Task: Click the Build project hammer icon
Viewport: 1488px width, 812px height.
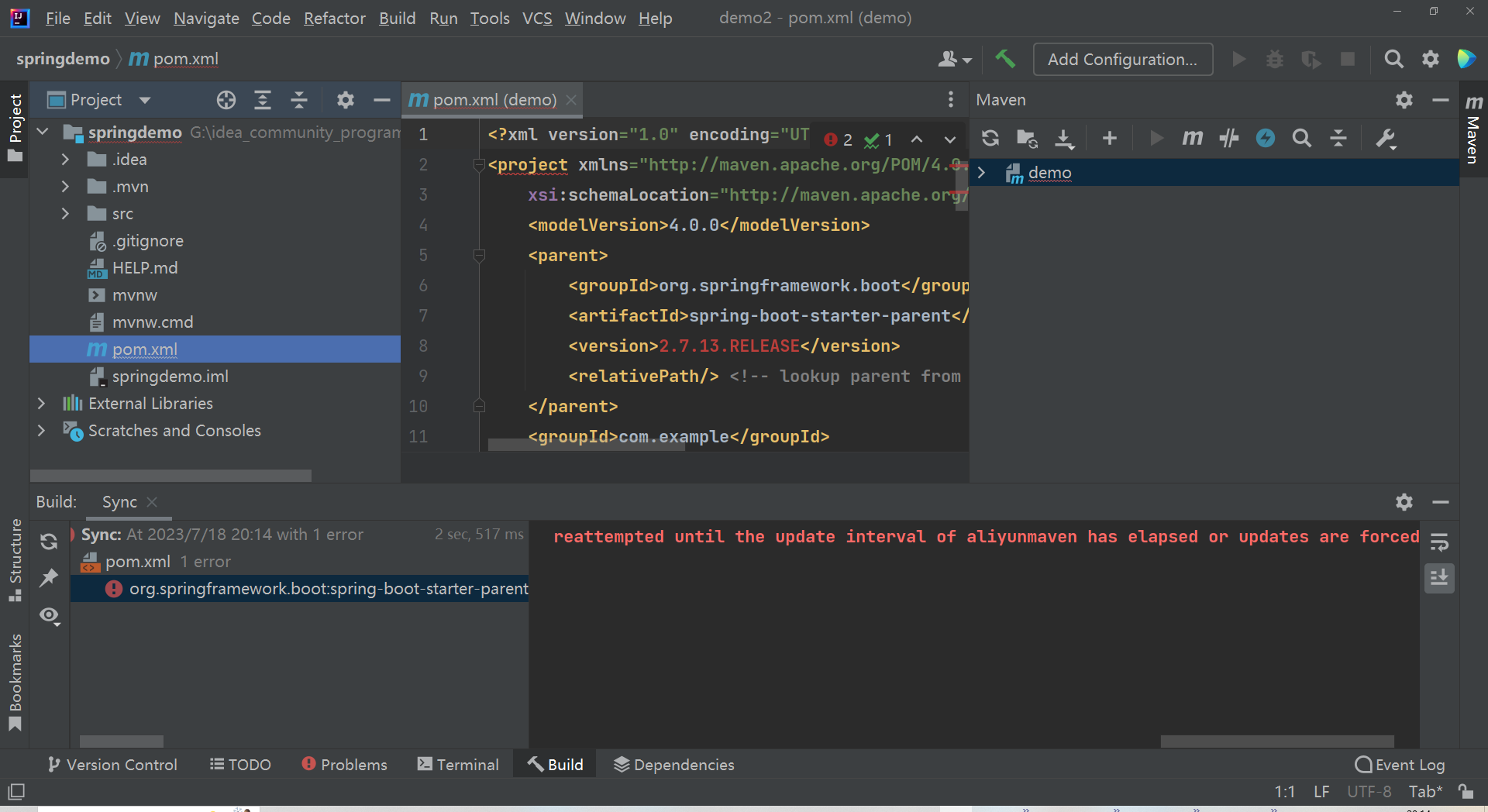Action: click(1005, 59)
